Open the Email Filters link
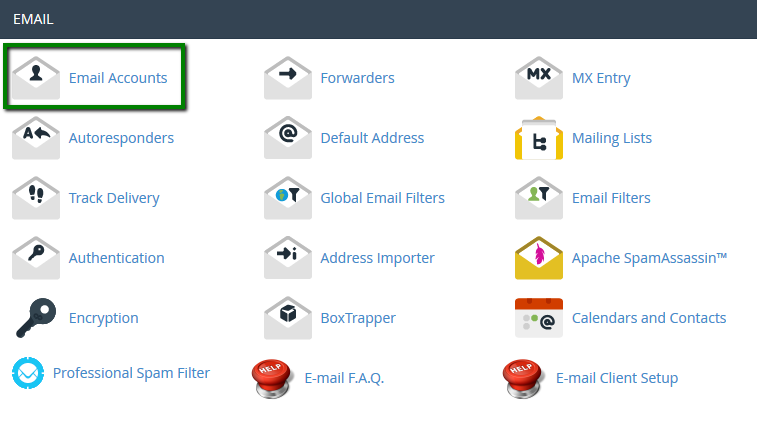Screen dimensions: 757x425 tap(611, 198)
